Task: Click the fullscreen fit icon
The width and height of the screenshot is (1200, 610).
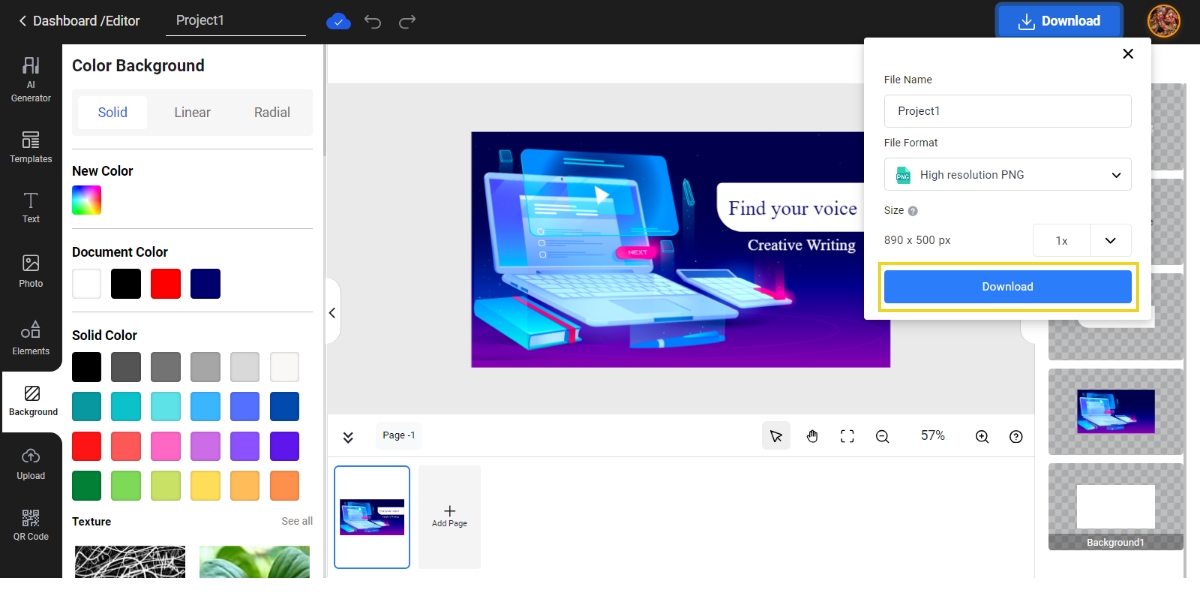Action: pyautogui.click(x=847, y=436)
